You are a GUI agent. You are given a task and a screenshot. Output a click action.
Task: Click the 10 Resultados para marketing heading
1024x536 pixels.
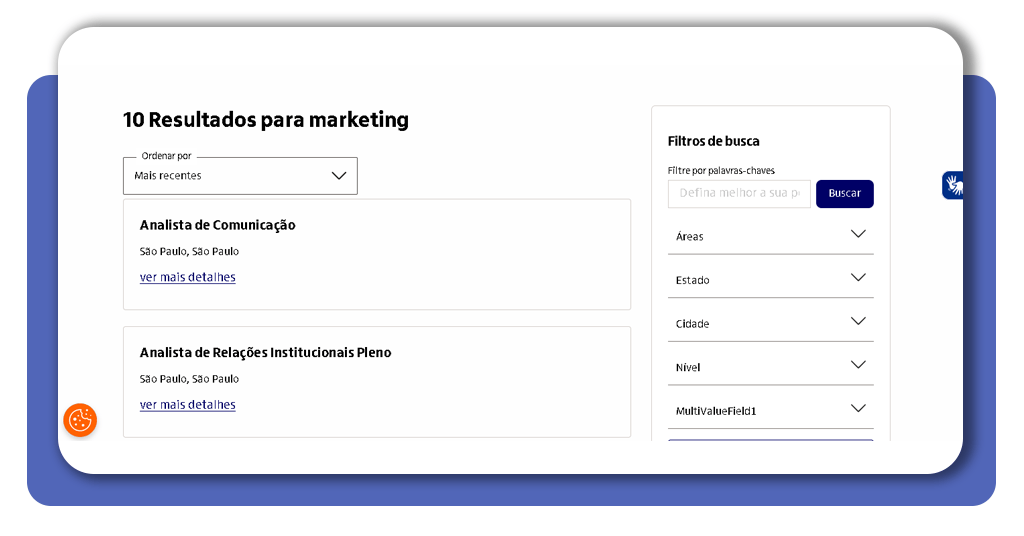click(x=266, y=120)
